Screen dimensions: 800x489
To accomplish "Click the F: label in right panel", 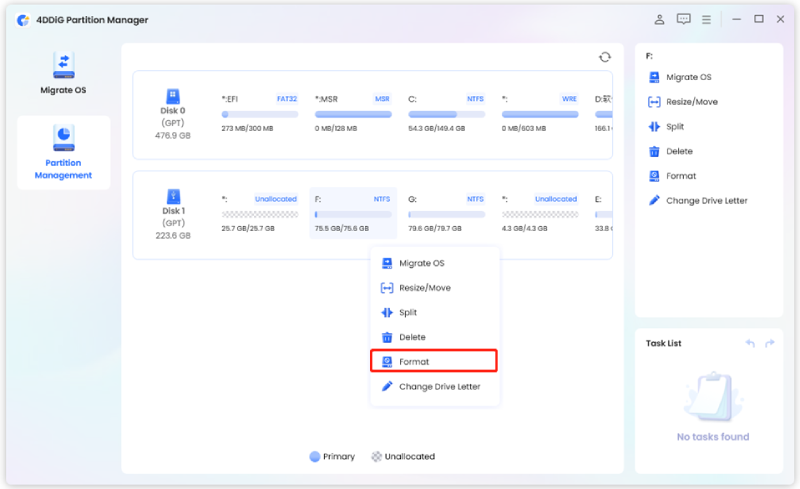I will click(x=649, y=56).
